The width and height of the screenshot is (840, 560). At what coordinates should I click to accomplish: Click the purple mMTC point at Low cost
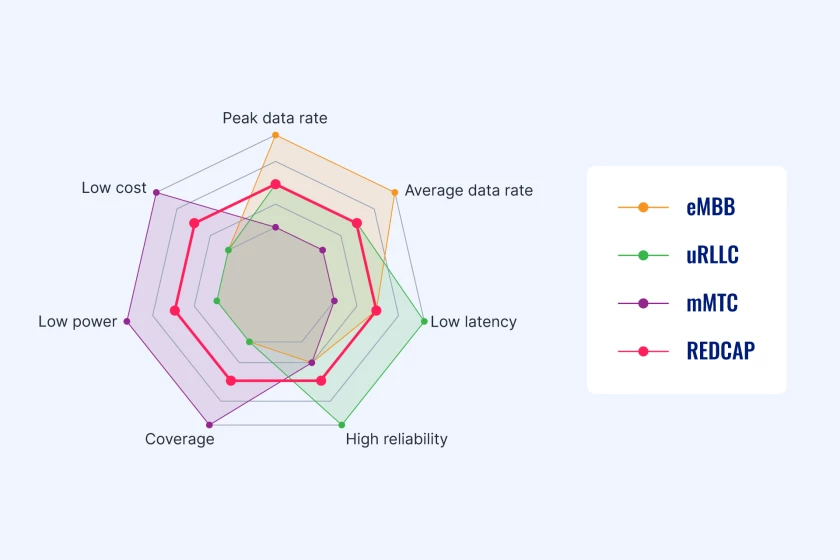point(156,192)
